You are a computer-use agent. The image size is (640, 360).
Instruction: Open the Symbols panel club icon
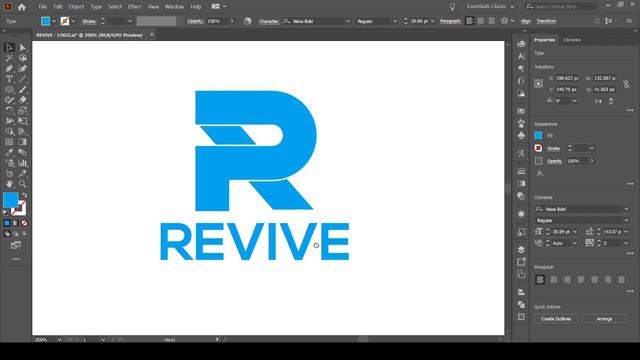click(521, 136)
